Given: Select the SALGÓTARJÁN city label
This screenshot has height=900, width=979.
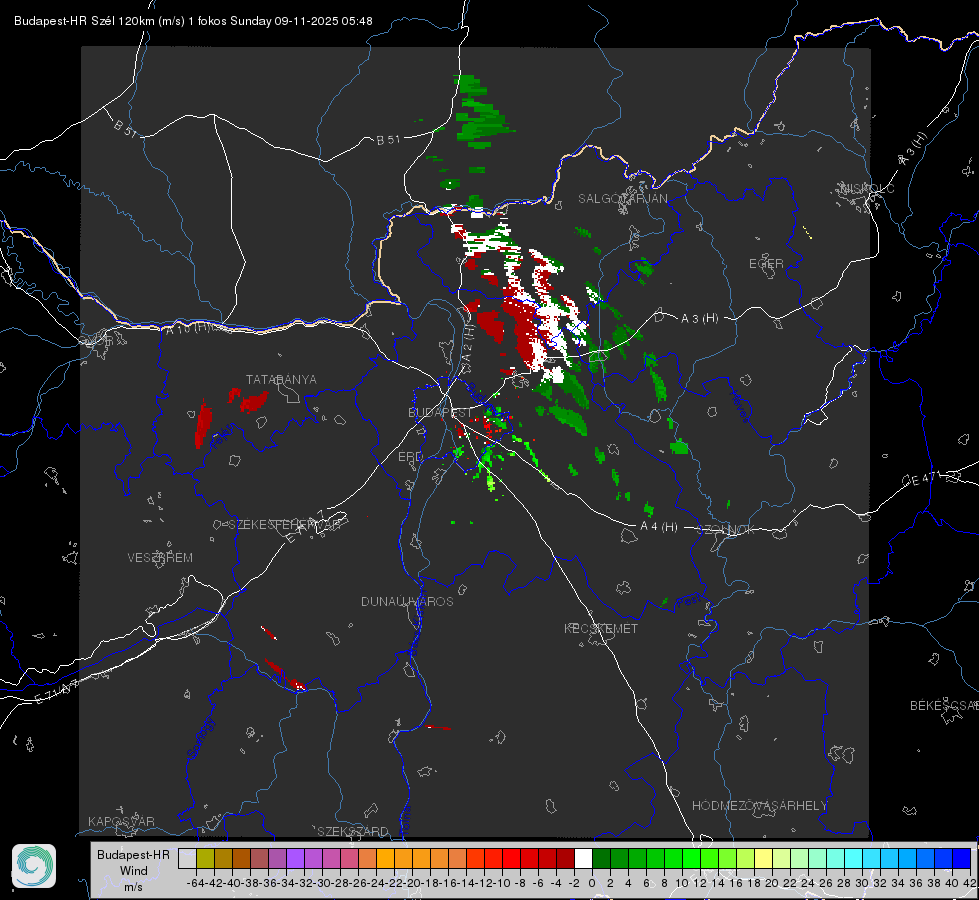Looking at the screenshot, I should 622,199.
